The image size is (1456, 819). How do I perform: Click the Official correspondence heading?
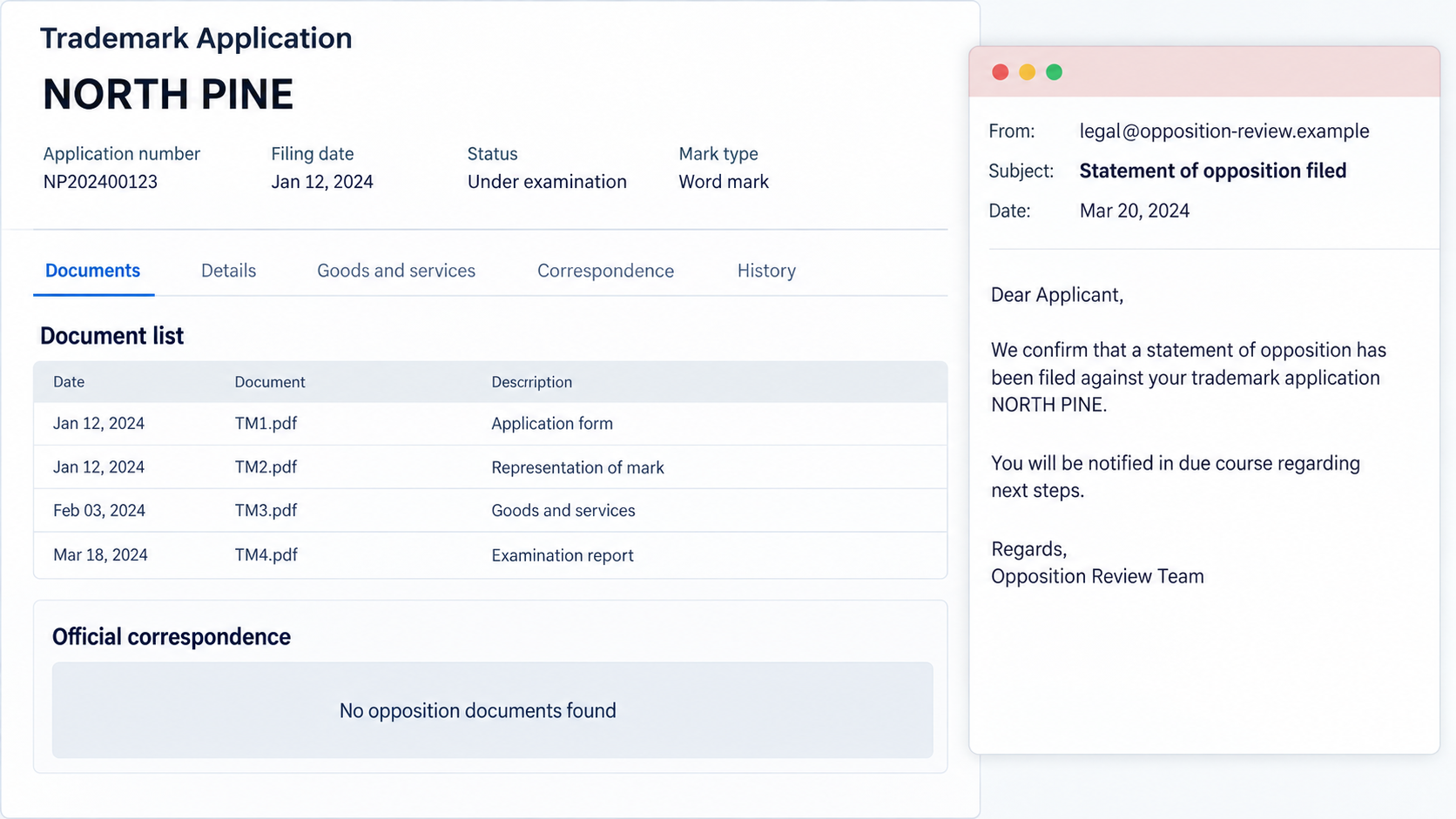tap(172, 637)
